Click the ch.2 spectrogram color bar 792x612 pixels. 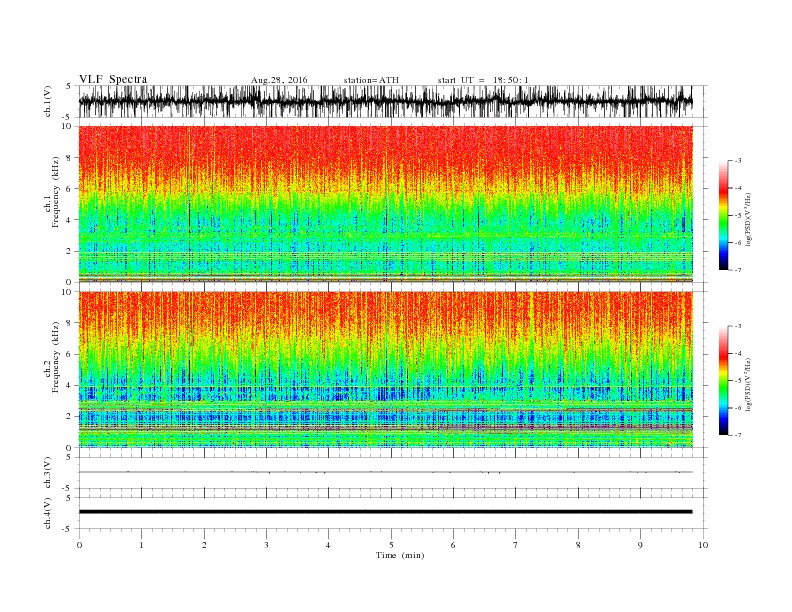point(723,381)
